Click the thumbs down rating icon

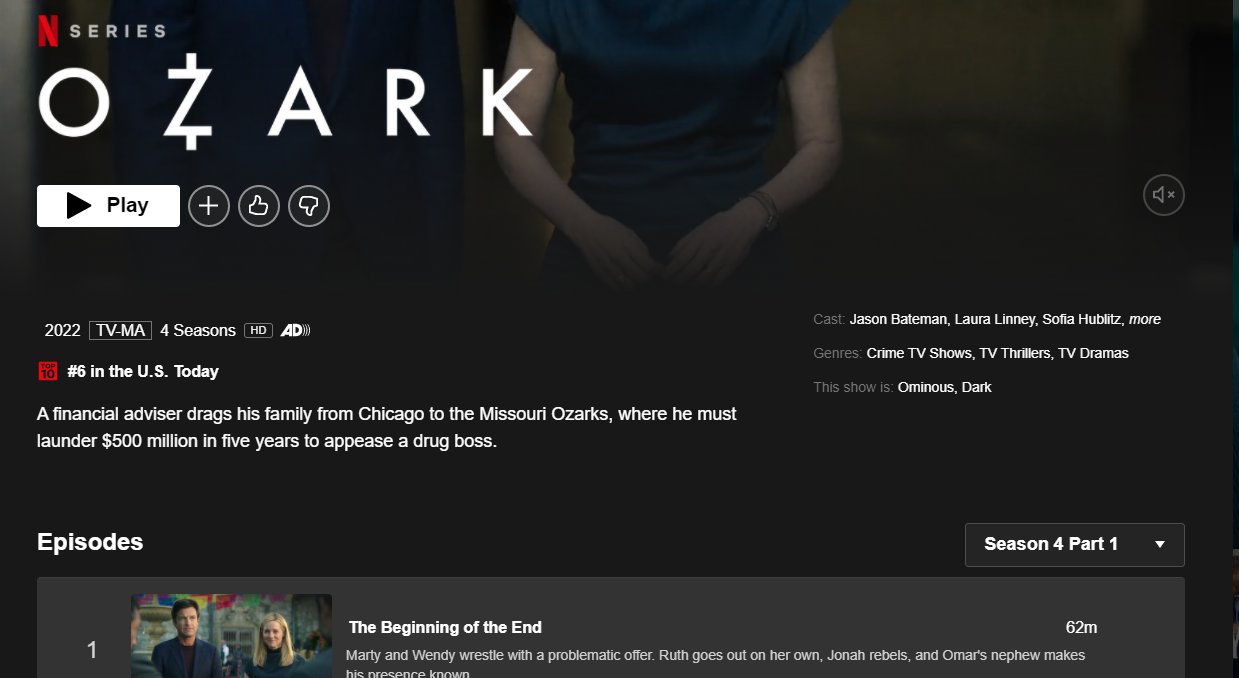coord(309,206)
